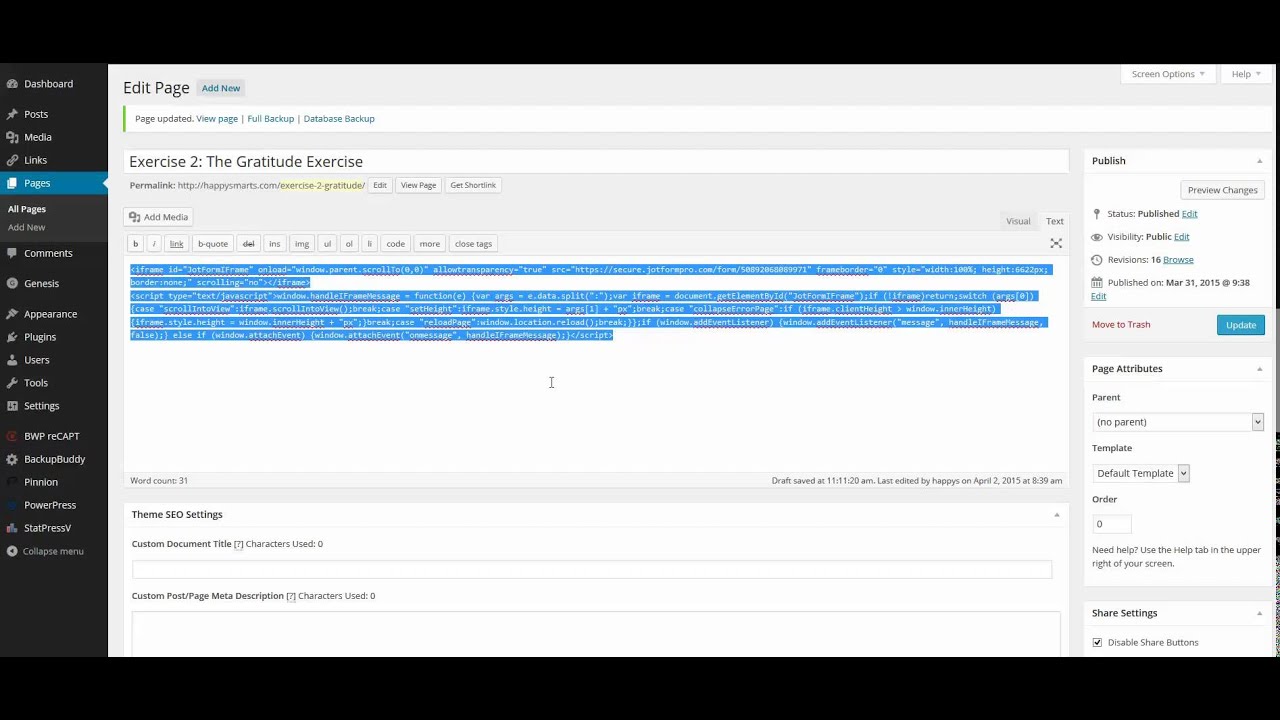Click the b-quote quicktag button
1280x720 pixels.
[213, 244]
